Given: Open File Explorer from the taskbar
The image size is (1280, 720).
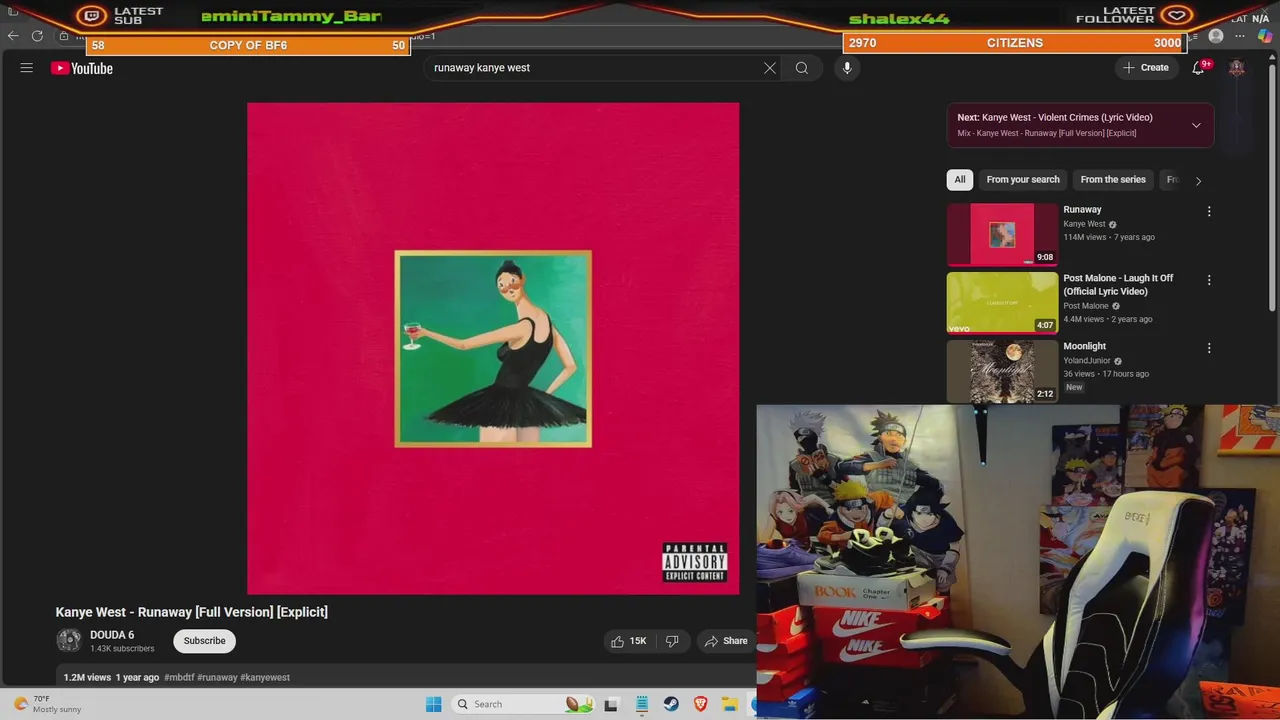Looking at the screenshot, I should click(x=731, y=704).
